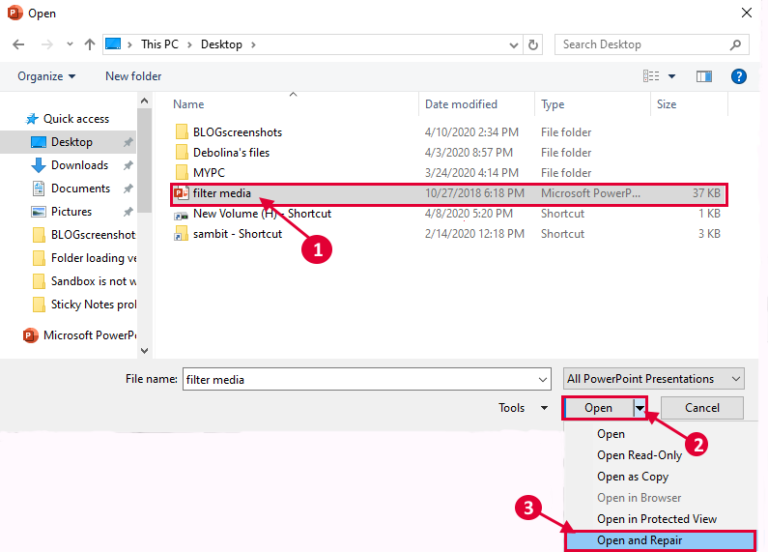Screen dimensions: 768x552
Task: Select the 'sambit - Shortcut' item
Action: pos(228,234)
